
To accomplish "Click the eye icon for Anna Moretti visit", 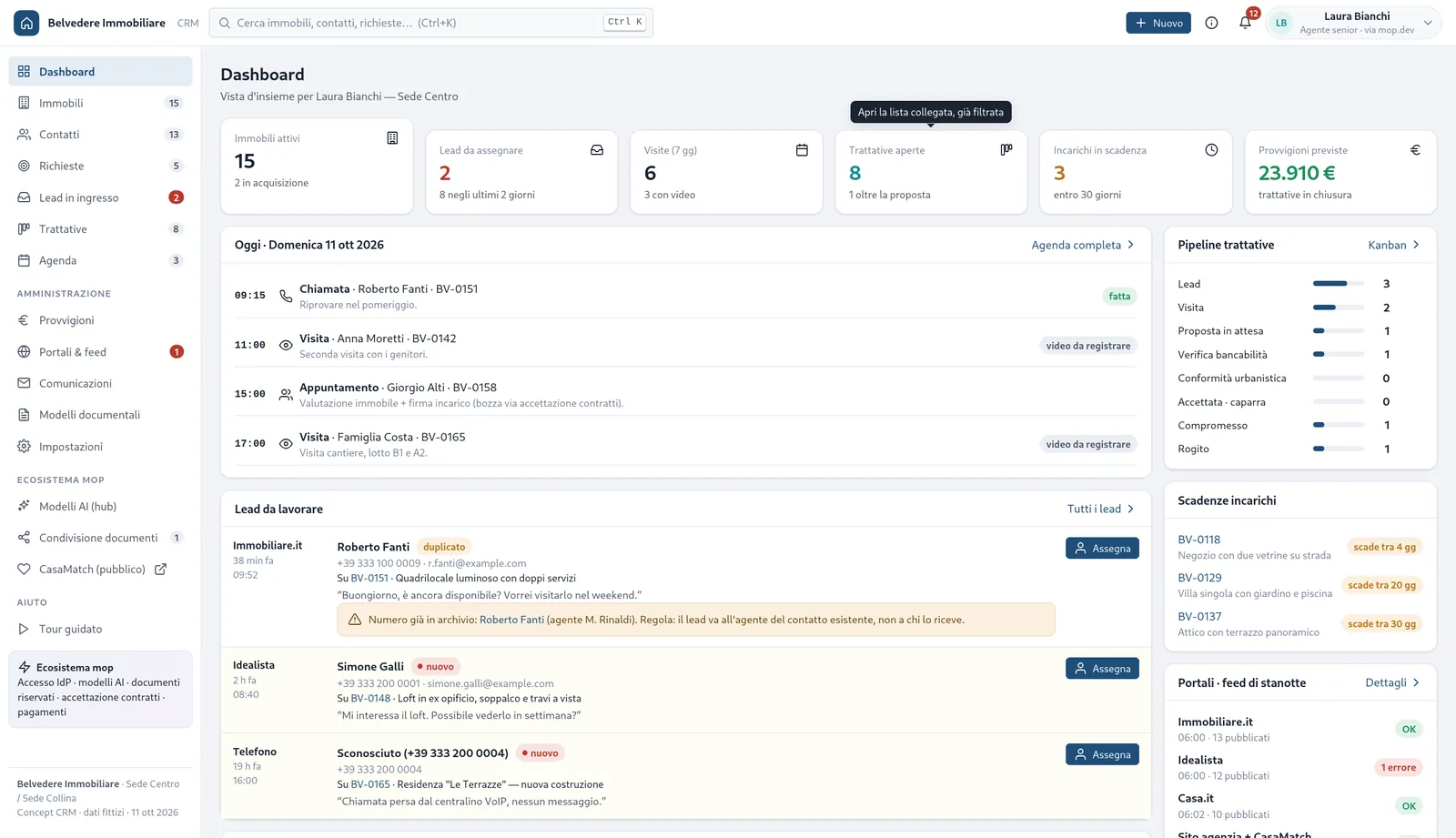I will [286, 346].
